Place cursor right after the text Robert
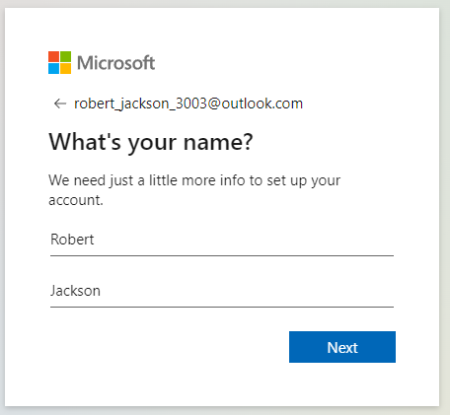 [x=95, y=240]
